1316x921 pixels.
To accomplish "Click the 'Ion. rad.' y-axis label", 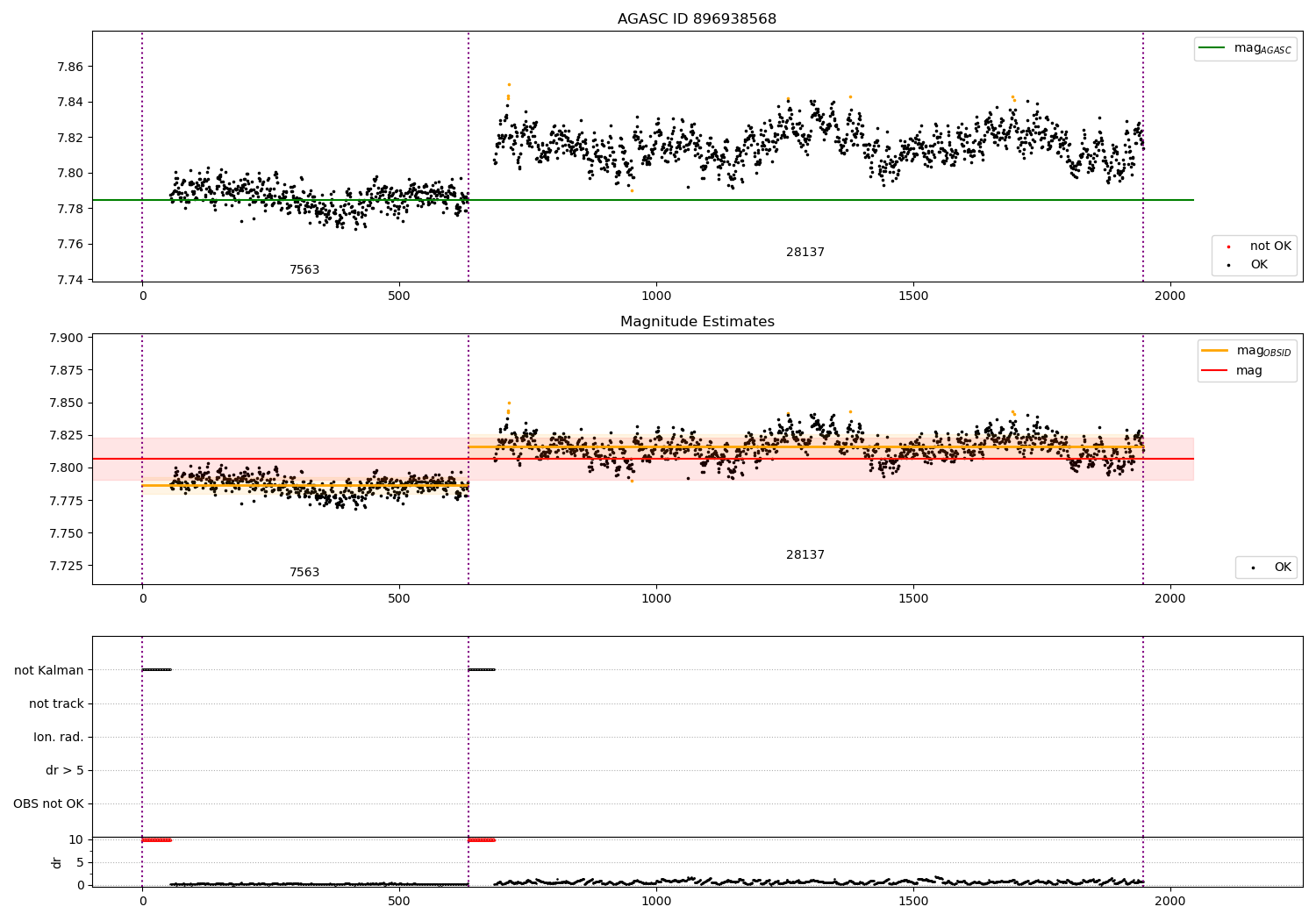I will (59, 737).
